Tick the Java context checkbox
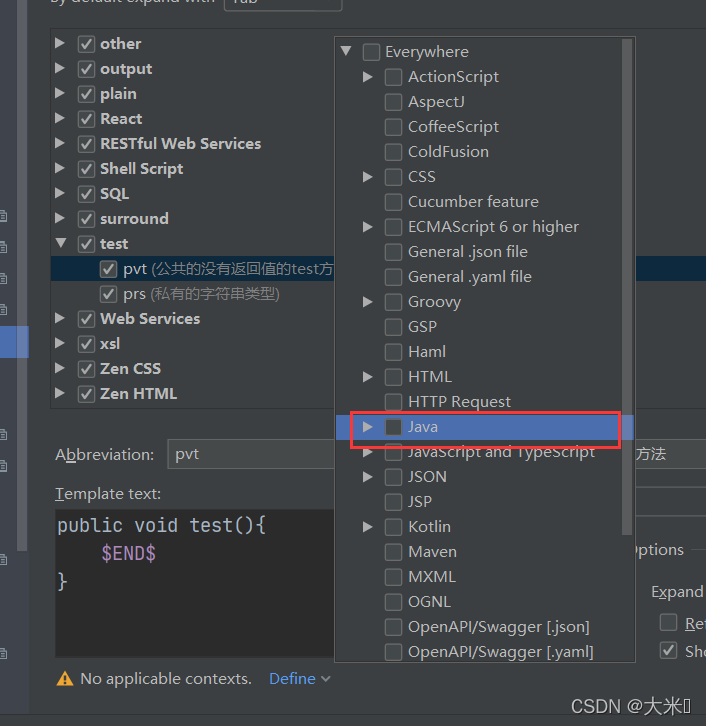The width and height of the screenshot is (706, 726). pos(394,427)
